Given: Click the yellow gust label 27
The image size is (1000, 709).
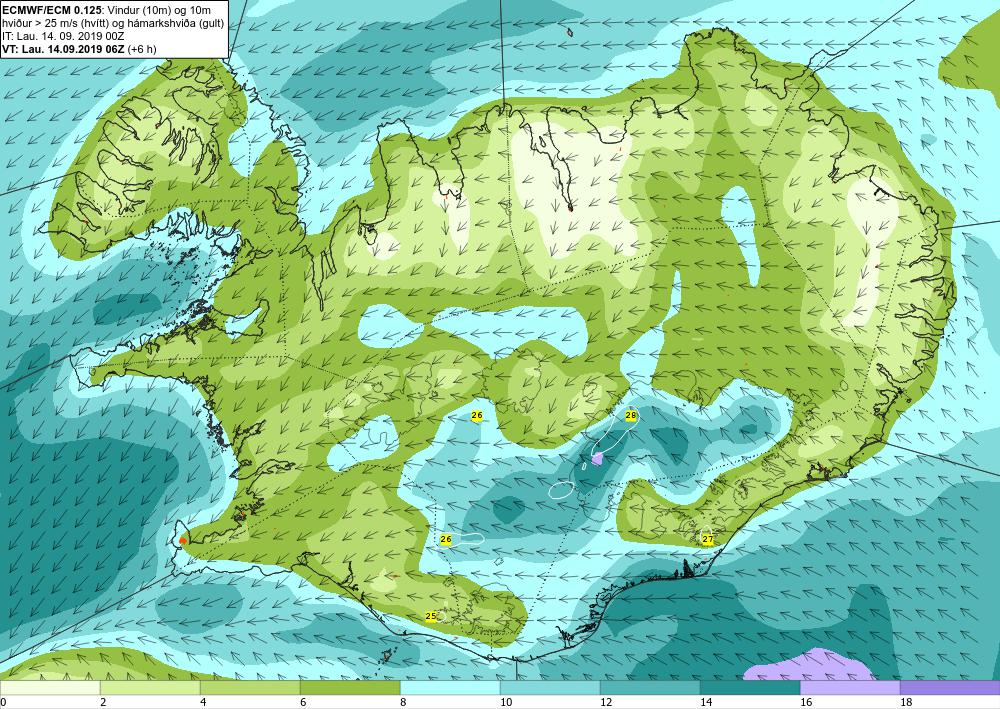Looking at the screenshot, I should click(x=707, y=539).
